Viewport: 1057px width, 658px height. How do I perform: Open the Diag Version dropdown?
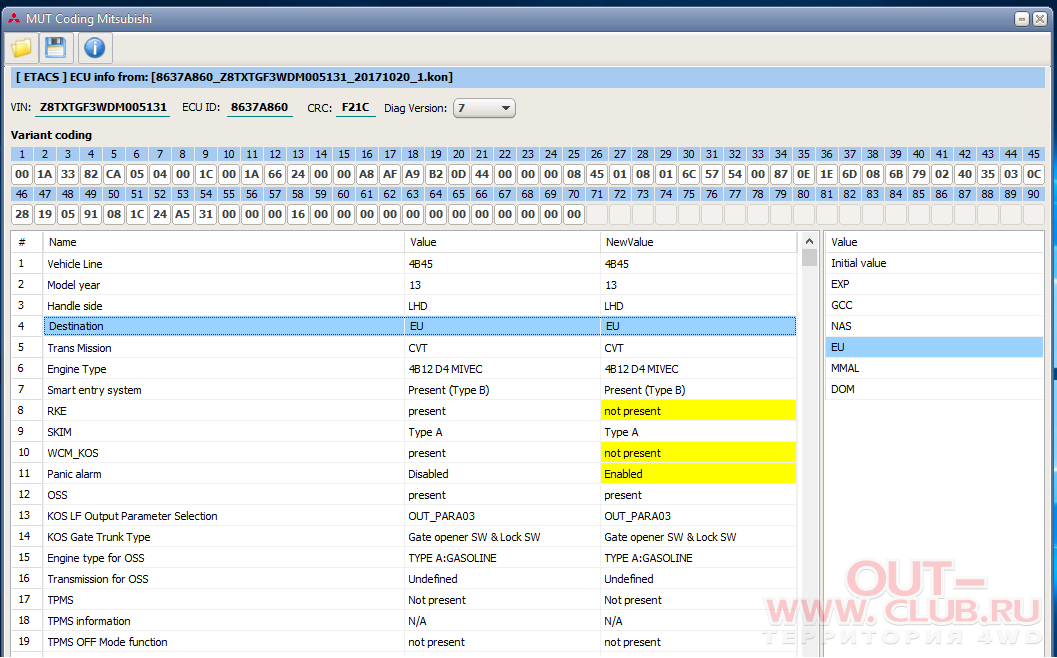tap(484, 108)
